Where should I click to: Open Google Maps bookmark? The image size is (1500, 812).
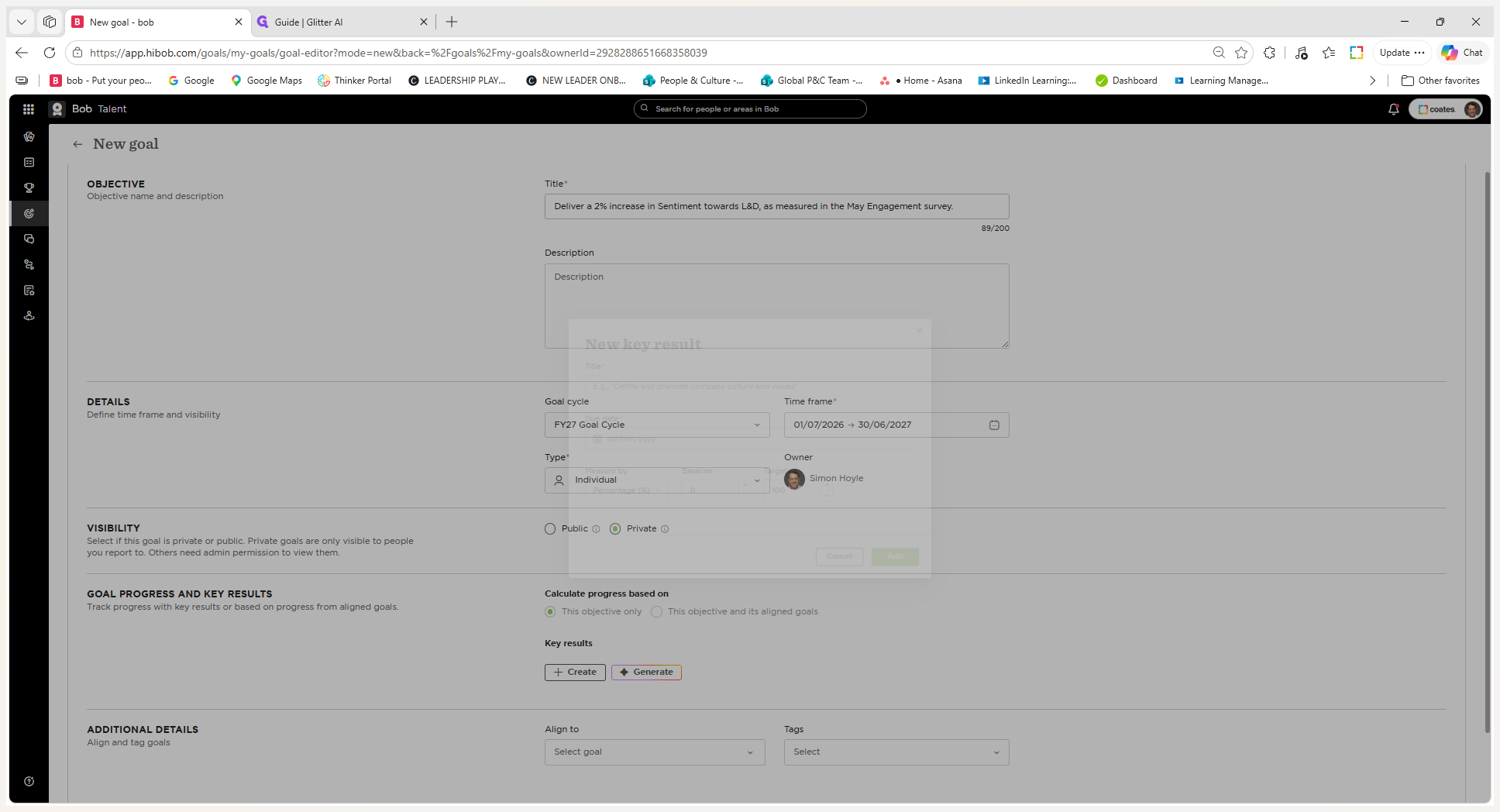(267, 81)
